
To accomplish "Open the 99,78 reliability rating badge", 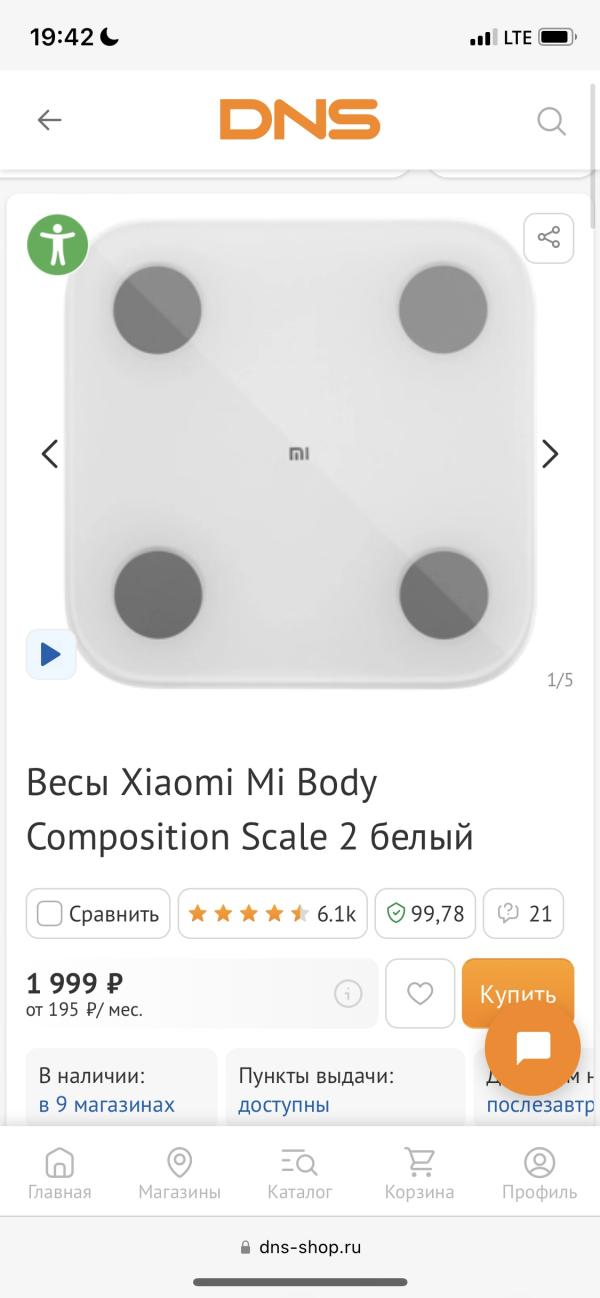I will [x=426, y=914].
